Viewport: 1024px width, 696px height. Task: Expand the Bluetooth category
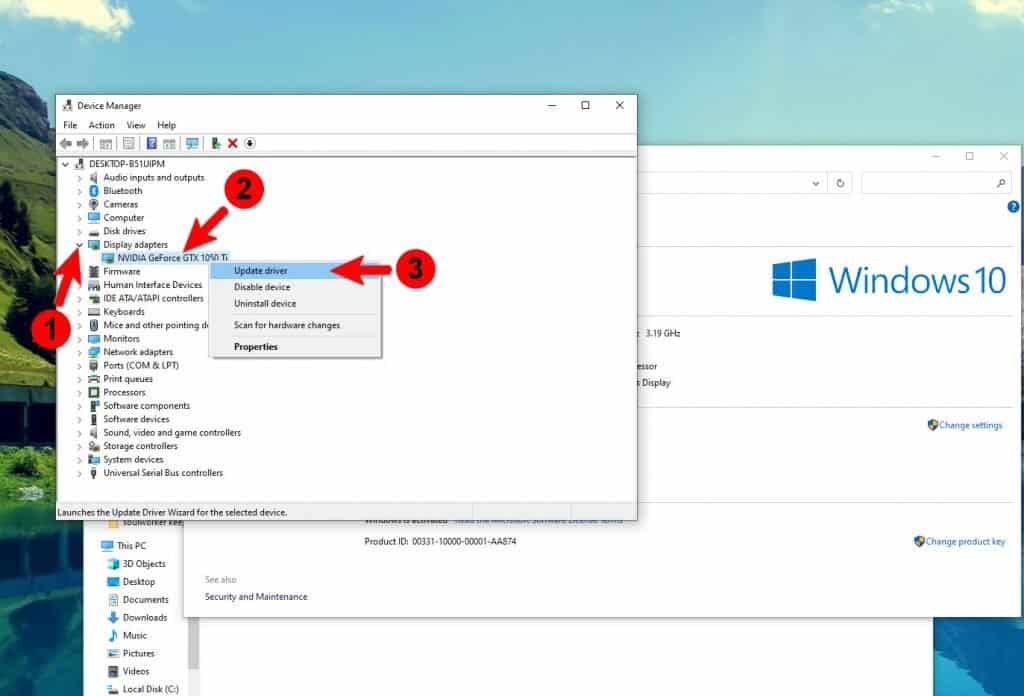click(x=80, y=191)
